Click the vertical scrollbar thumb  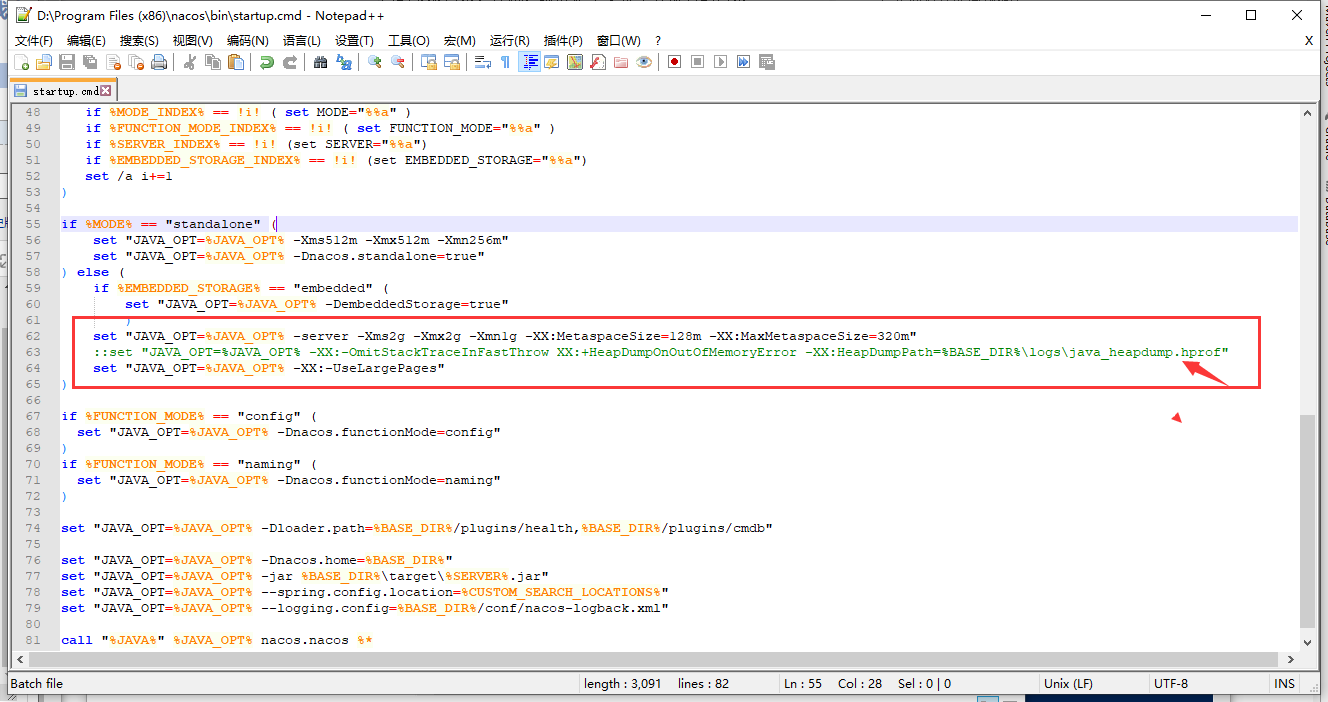pos(1308,520)
